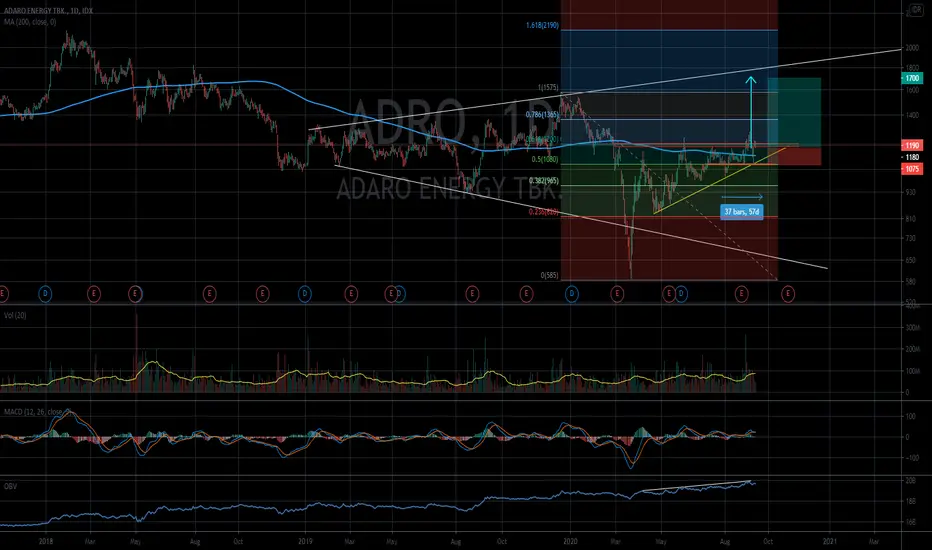
Task: Open the earnings marker at November 2018
Action: [x=262, y=293]
